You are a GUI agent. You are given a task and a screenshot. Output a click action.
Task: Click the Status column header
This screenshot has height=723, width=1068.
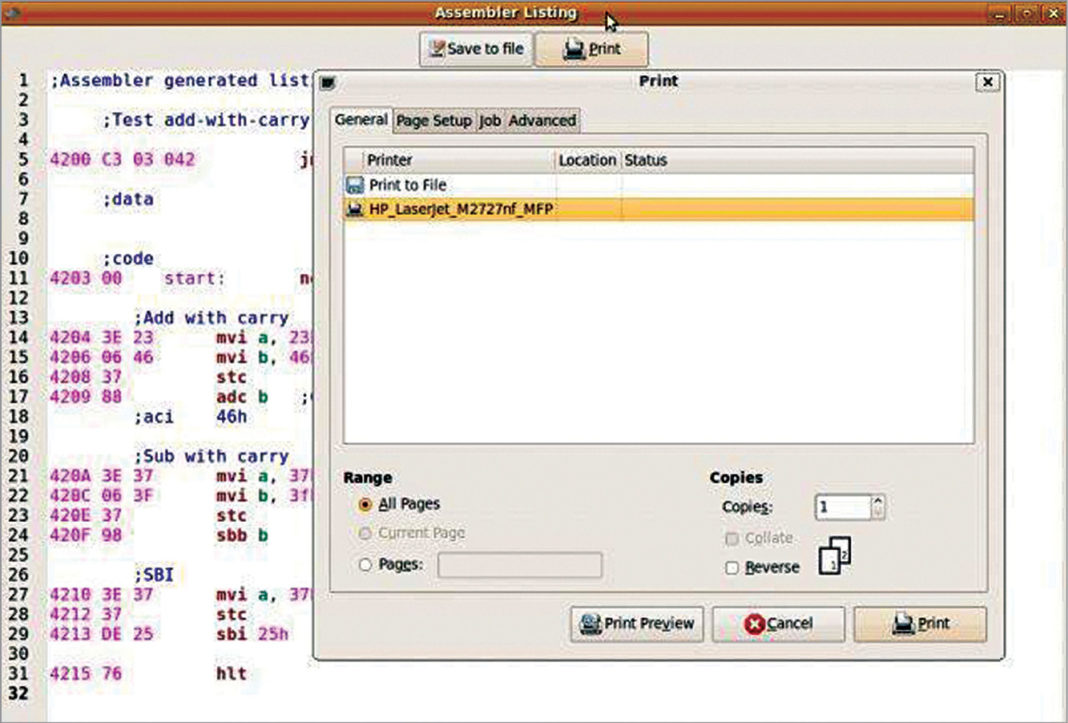(644, 160)
